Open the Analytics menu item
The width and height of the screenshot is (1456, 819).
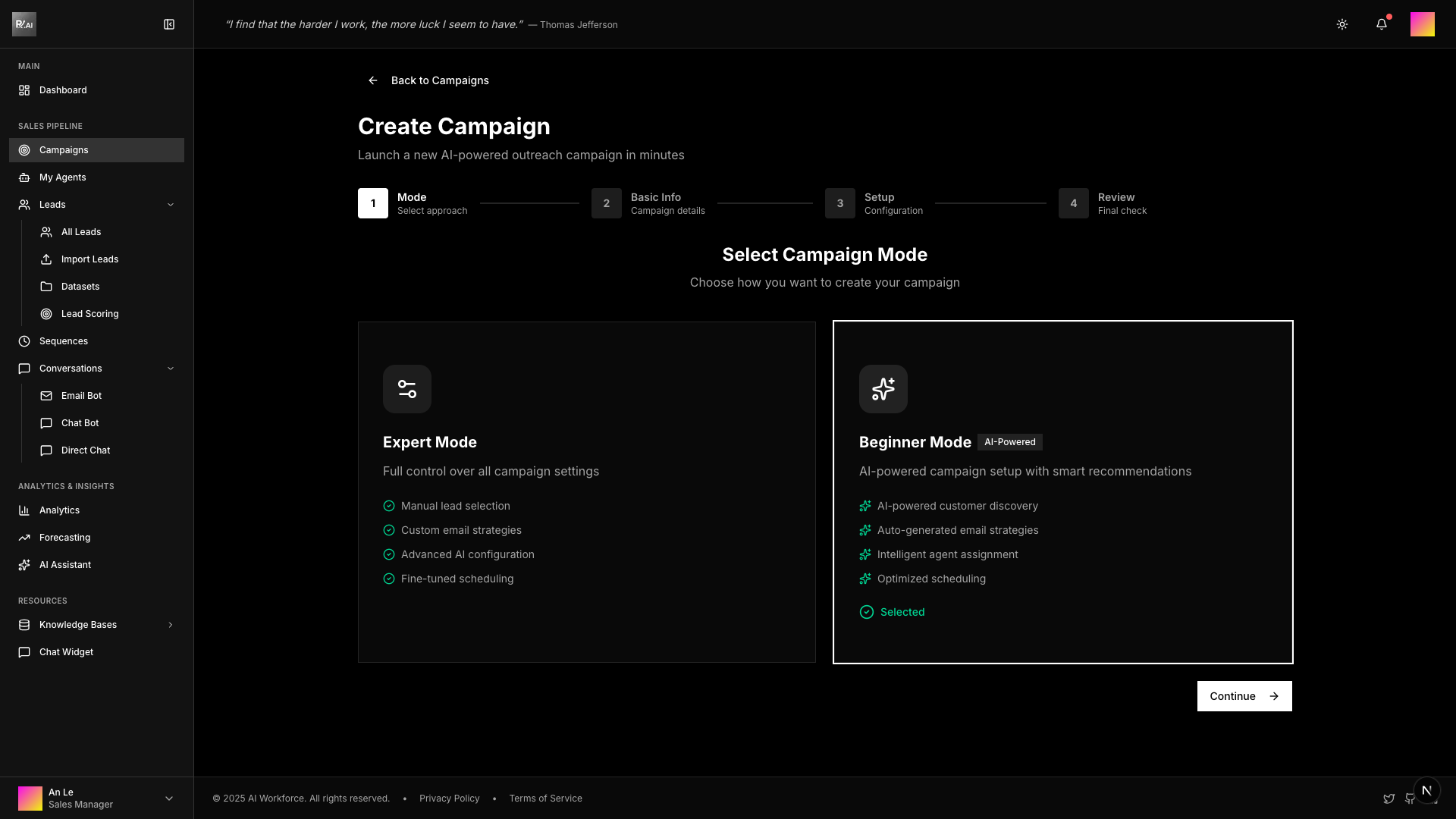59,510
